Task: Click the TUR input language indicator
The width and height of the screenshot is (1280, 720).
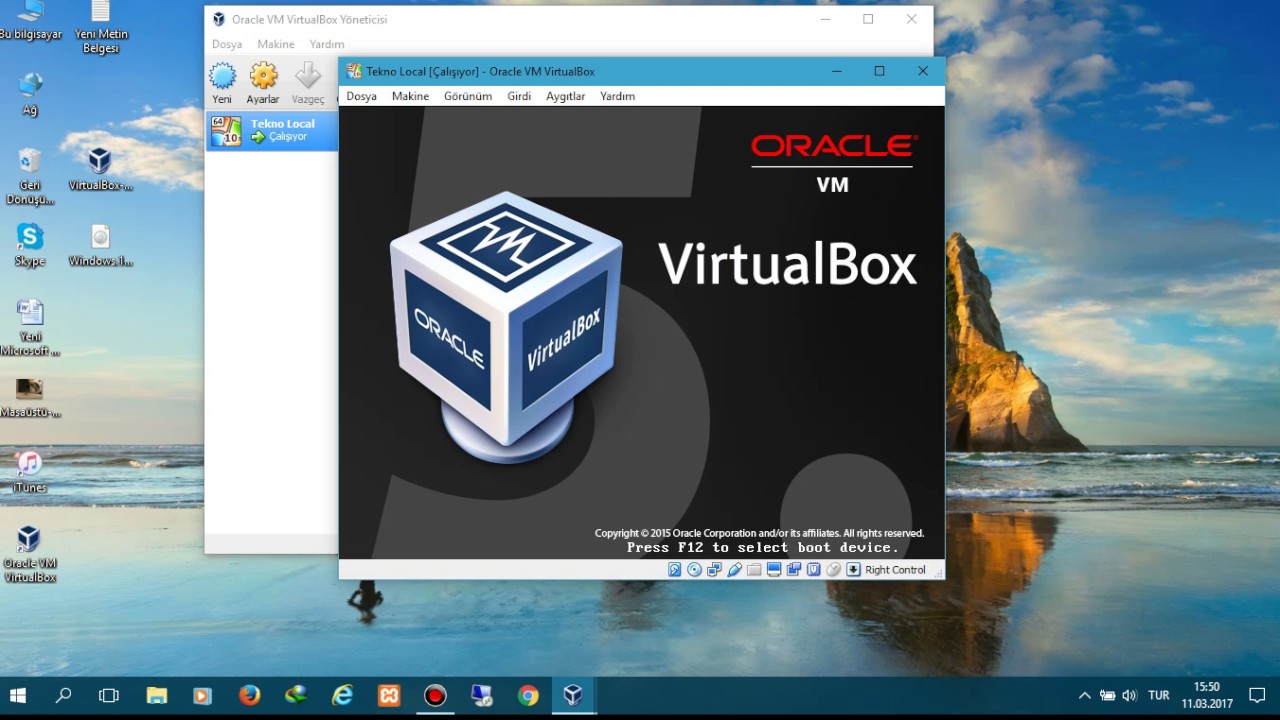Action: point(1159,696)
